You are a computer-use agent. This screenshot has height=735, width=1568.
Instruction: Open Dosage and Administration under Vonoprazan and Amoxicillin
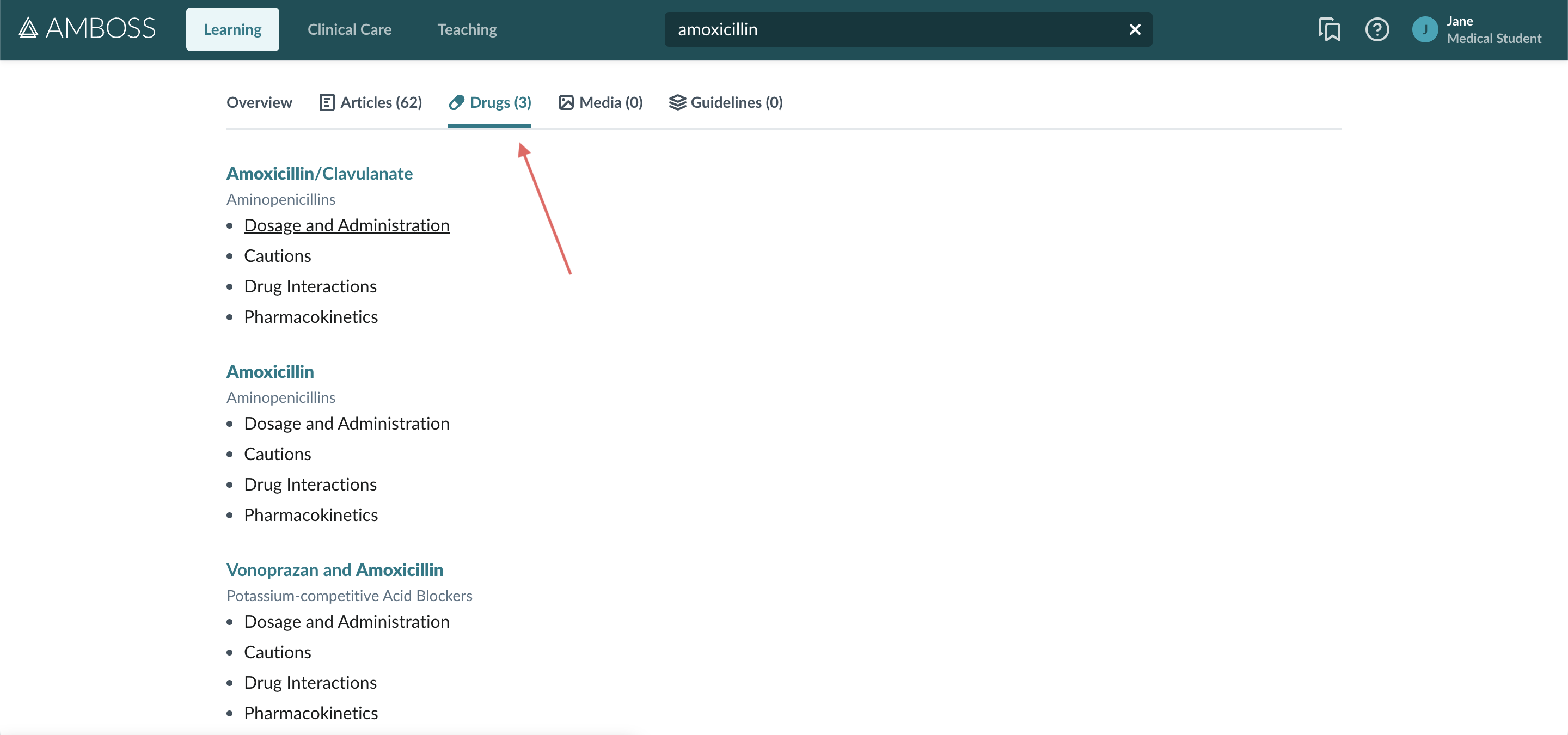(x=347, y=622)
